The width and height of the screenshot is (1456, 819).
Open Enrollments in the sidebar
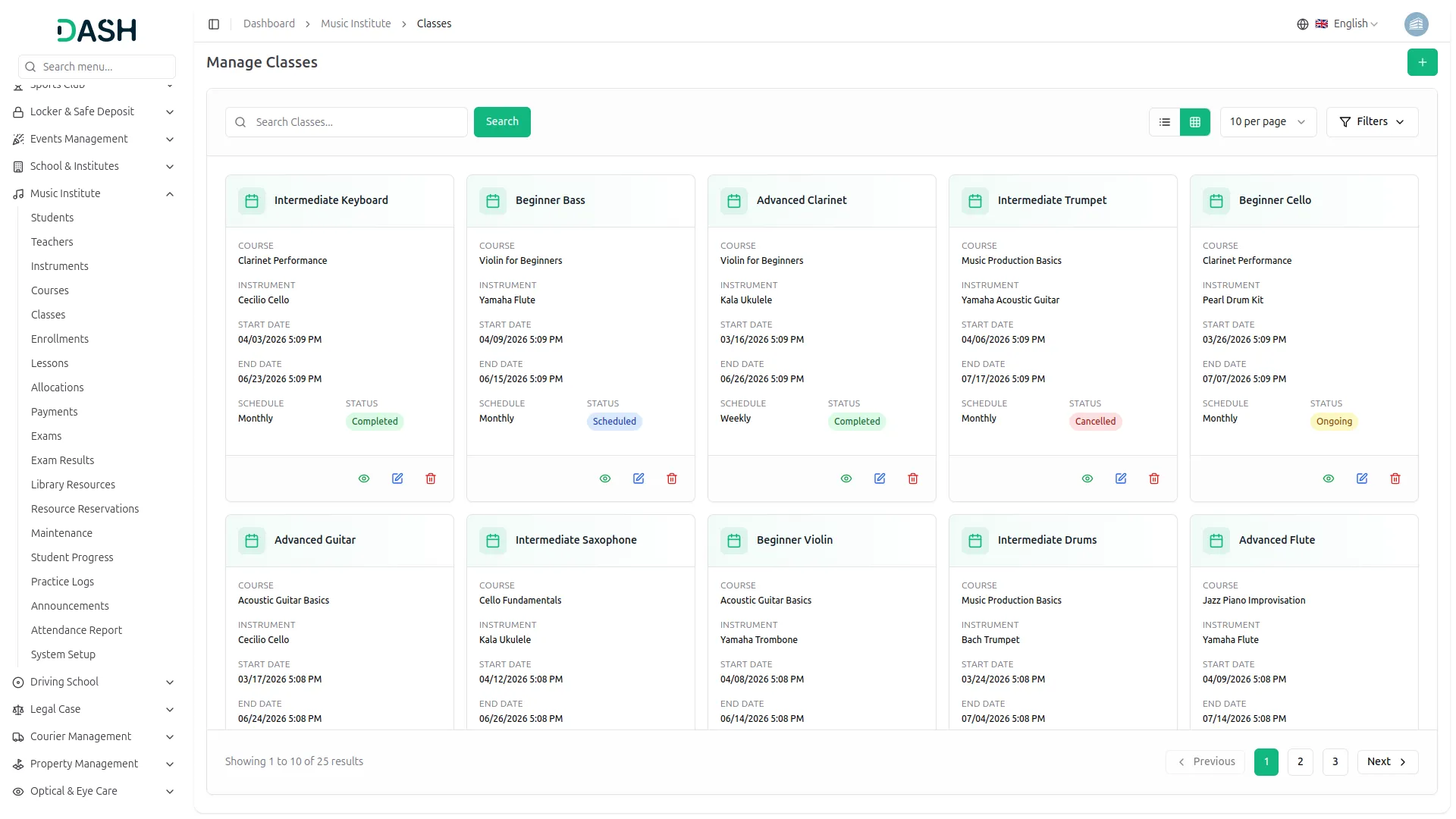(x=60, y=339)
